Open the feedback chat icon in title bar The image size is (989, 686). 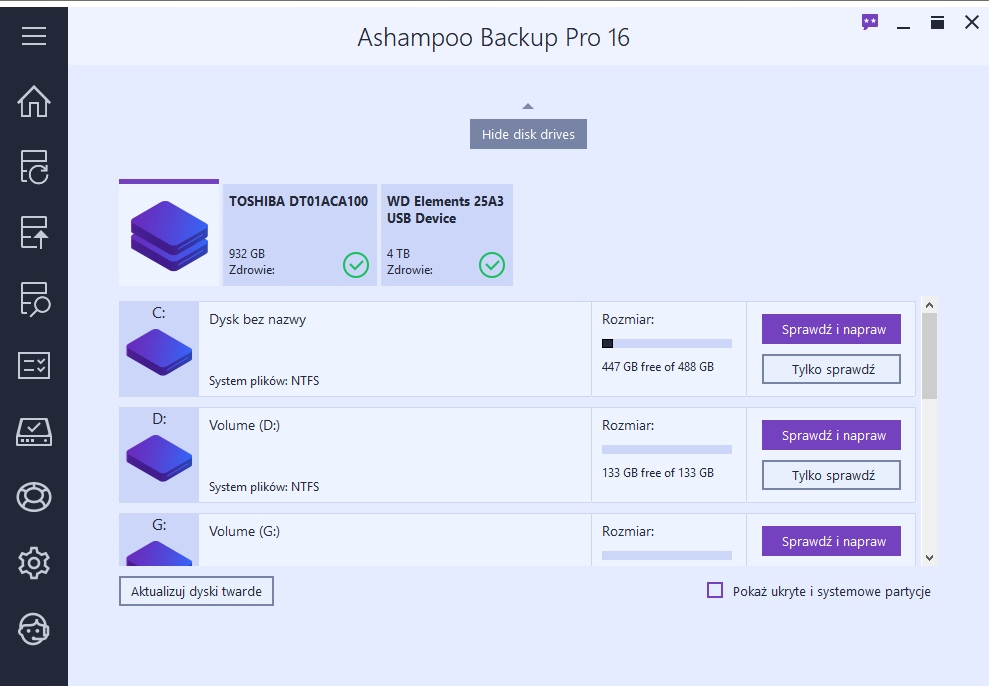tap(870, 22)
